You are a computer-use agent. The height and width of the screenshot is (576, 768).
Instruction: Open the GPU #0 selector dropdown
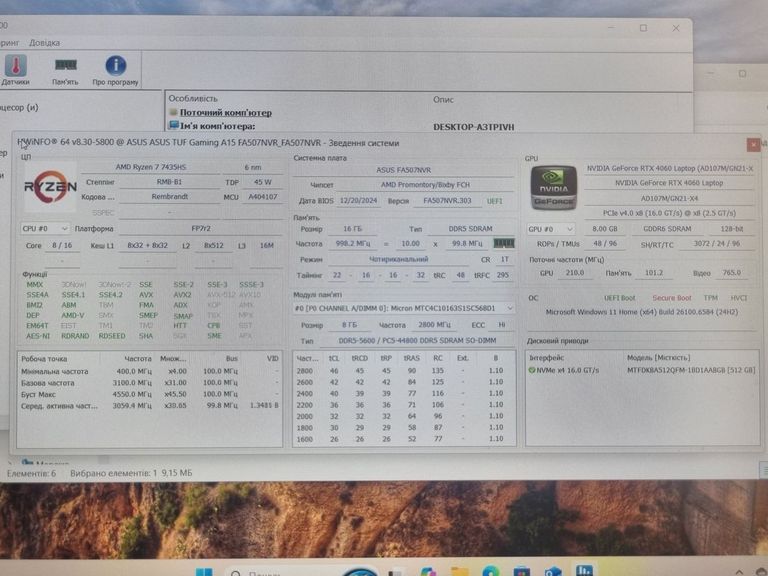tap(550, 229)
